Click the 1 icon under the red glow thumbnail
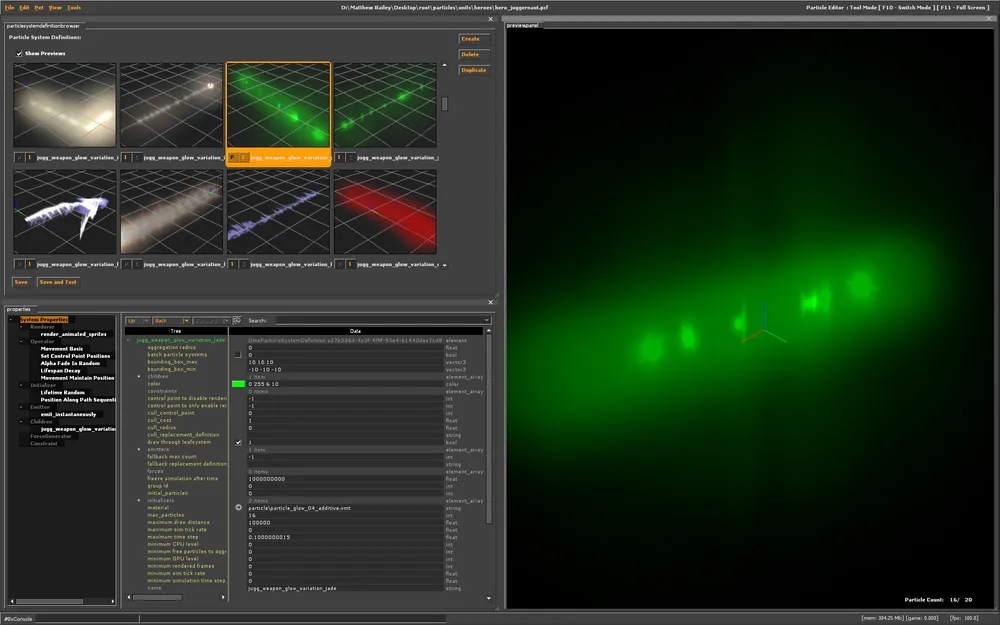The width and height of the screenshot is (1000, 625). coord(351,265)
